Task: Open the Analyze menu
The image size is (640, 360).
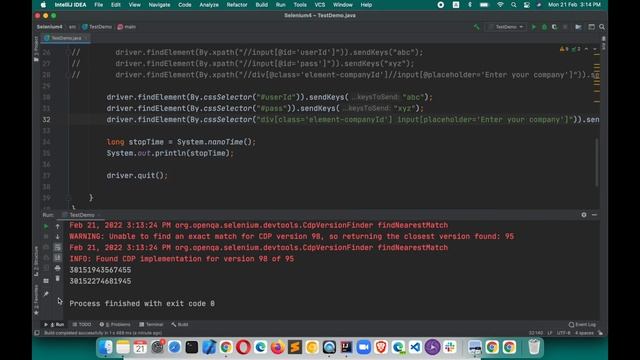Action: click(x=209, y=5)
